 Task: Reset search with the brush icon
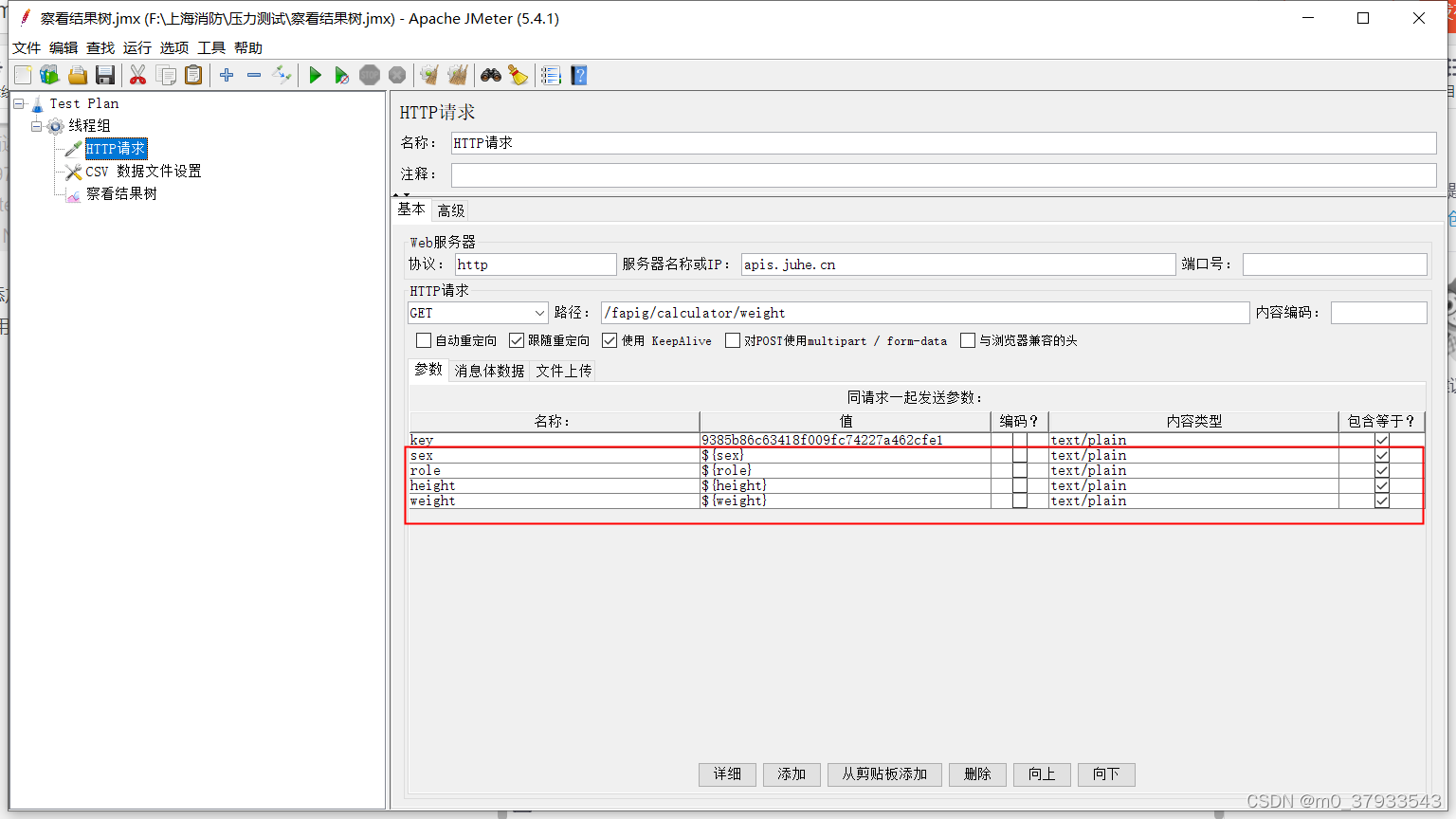point(519,75)
